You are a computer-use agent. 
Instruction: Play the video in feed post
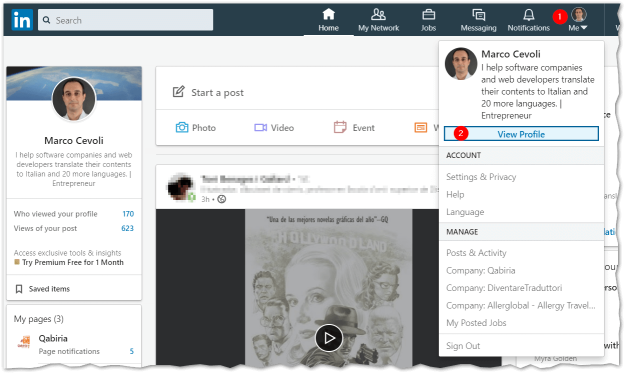tap(329, 338)
